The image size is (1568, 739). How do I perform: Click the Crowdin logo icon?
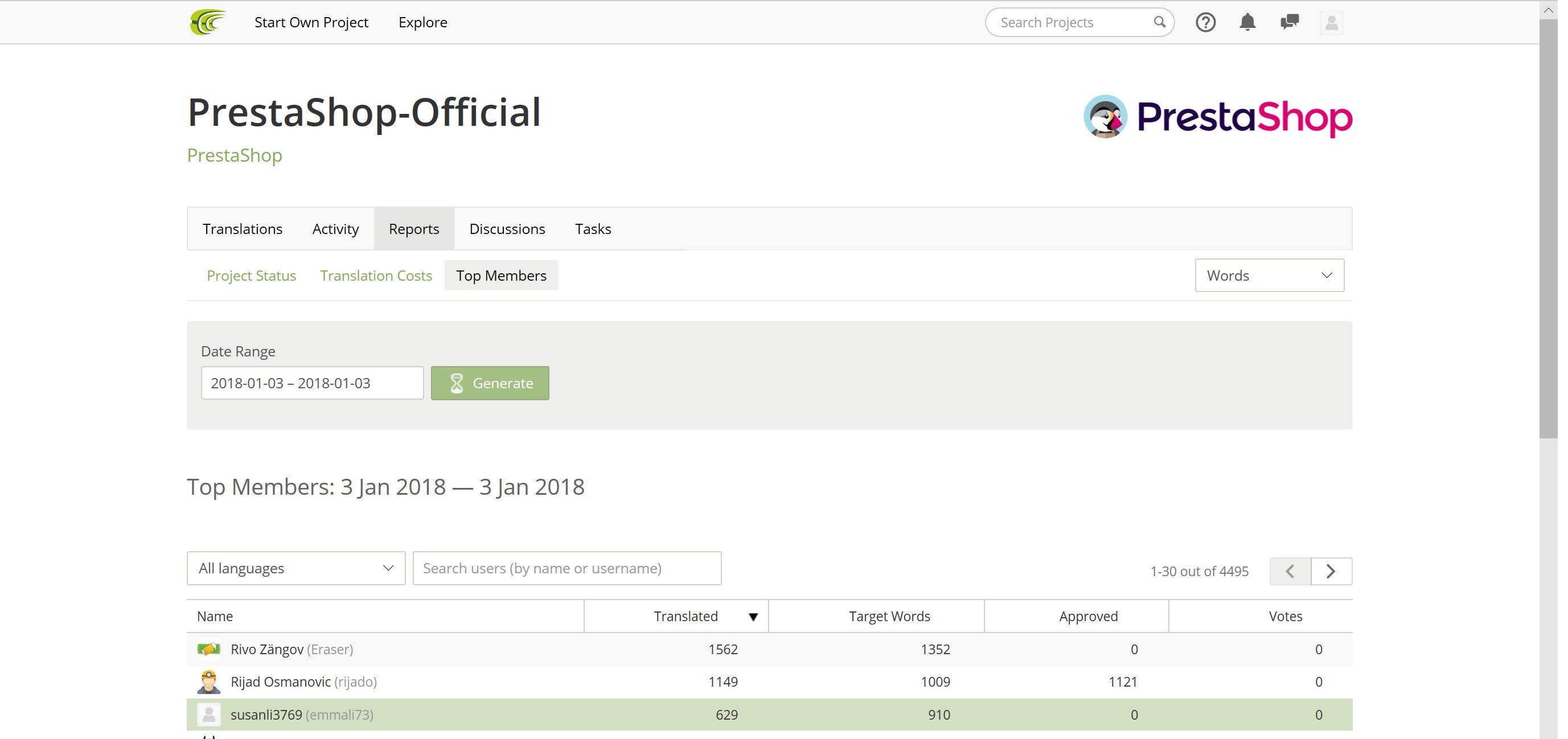click(x=209, y=22)
